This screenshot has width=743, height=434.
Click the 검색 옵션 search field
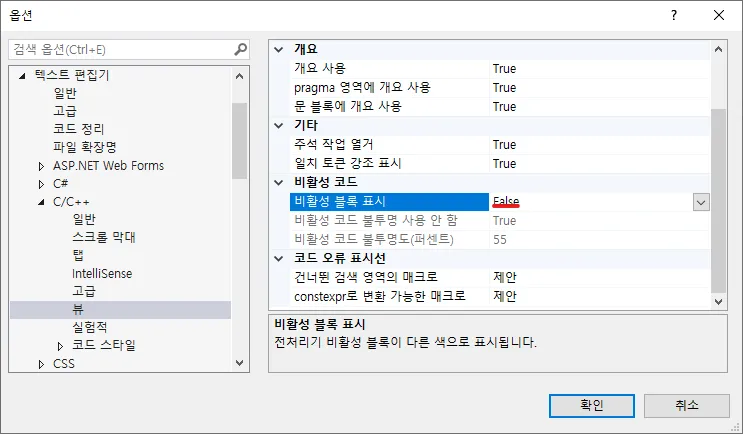pyautogui.click(x=120, y=49)
